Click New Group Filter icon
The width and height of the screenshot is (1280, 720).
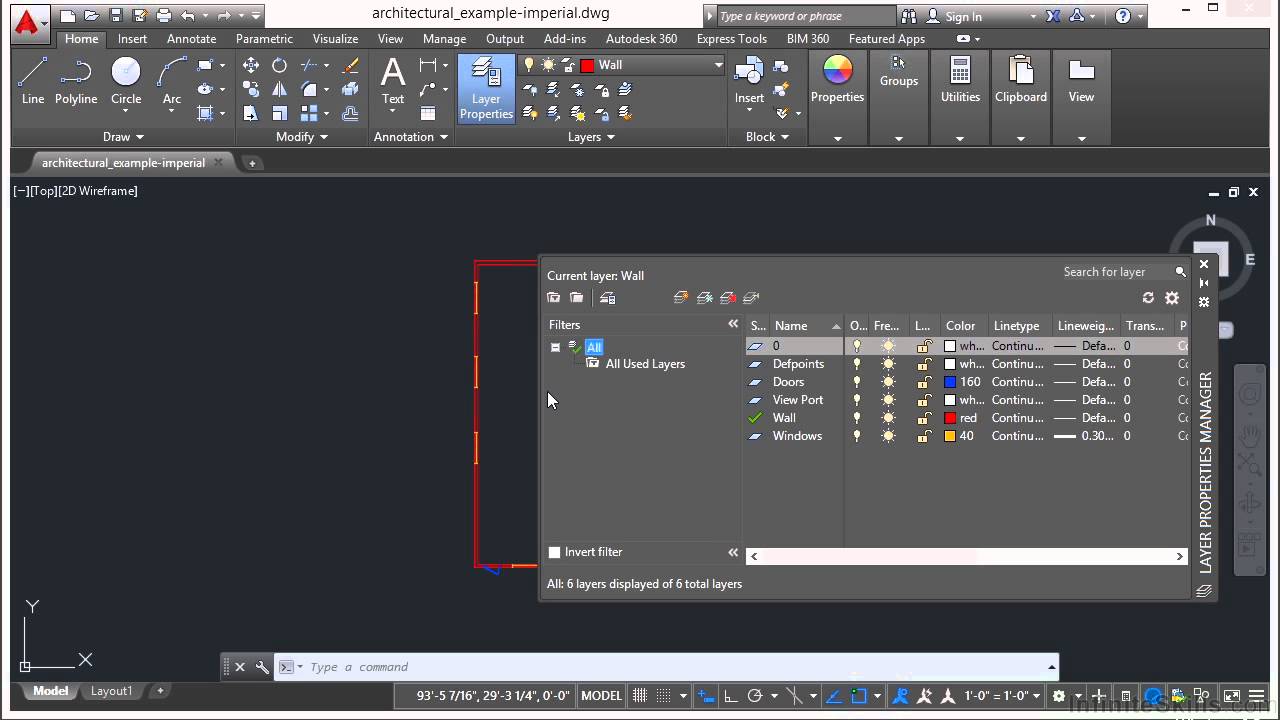pyautogui.click(x=577, y=298)
